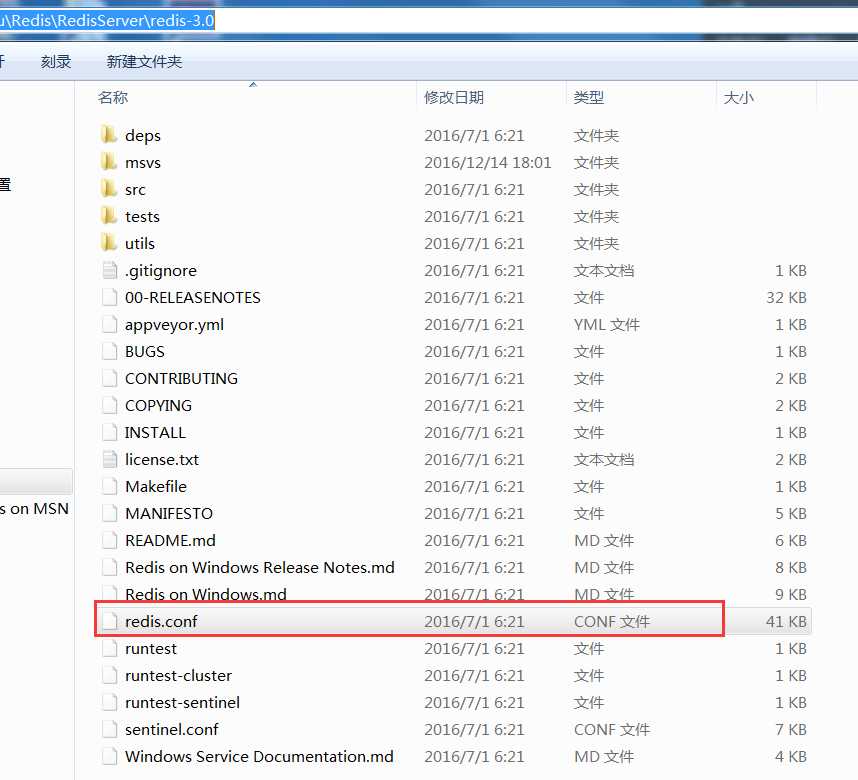
Task: Click the runtest file icon
Action: click(x=109, y=648)
